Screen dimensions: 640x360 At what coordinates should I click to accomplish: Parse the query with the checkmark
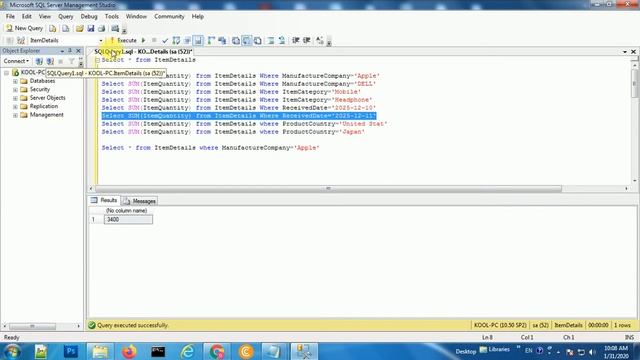tap(165, 40)
